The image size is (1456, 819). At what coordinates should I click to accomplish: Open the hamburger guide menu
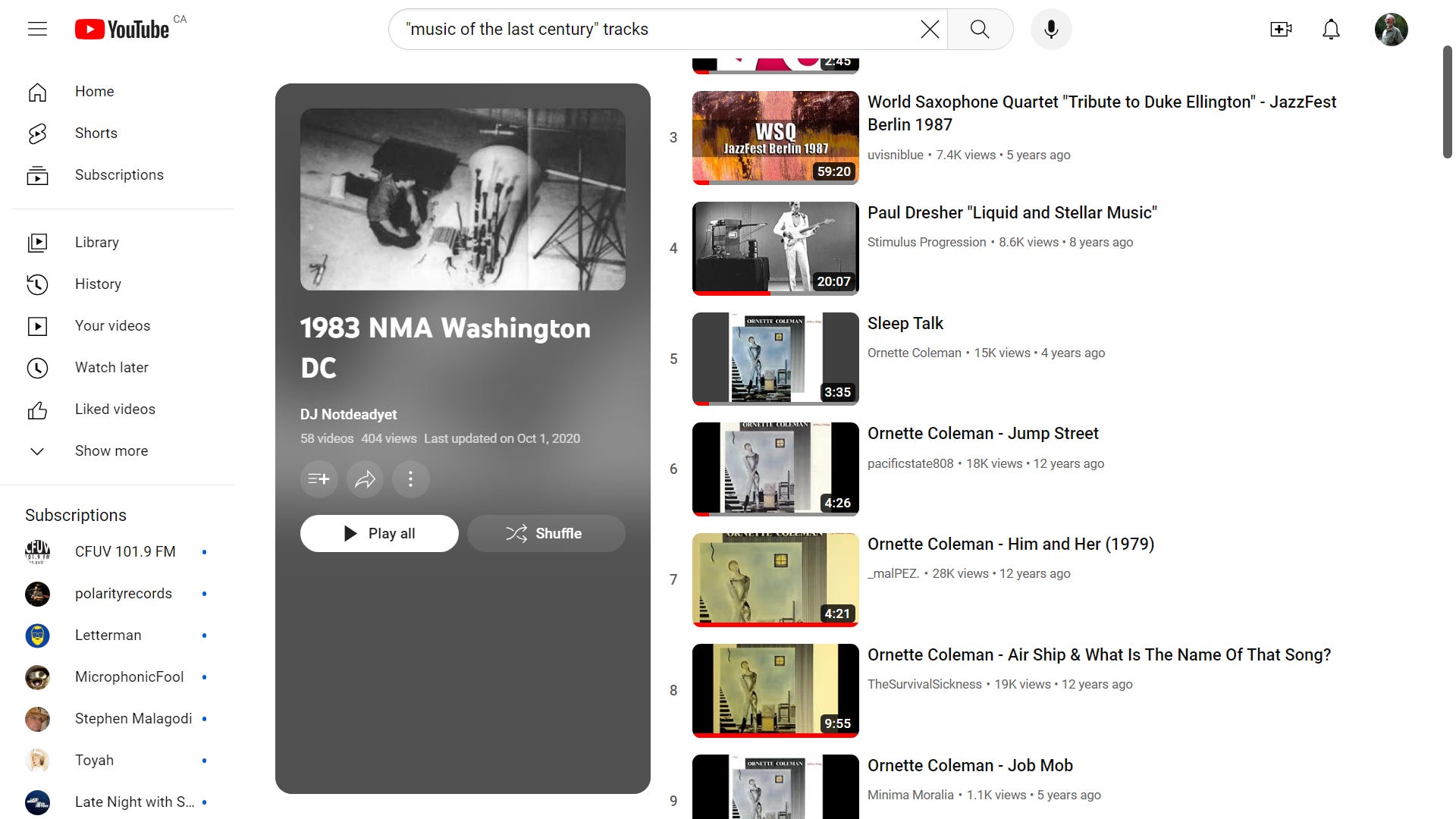coord(37,29)
